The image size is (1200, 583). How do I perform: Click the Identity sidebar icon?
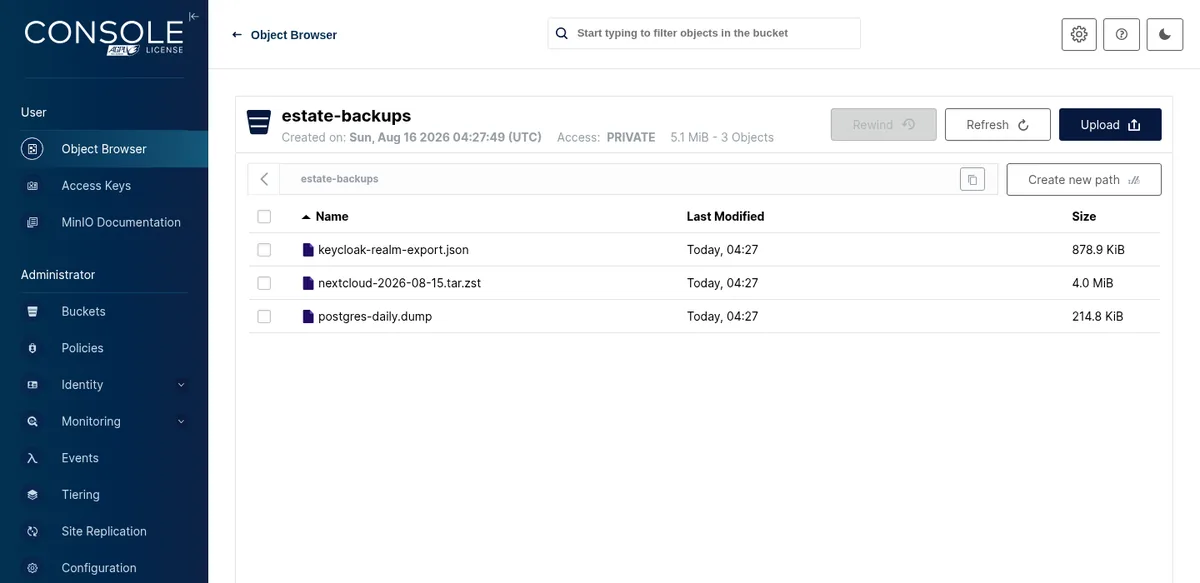point(33,385)
